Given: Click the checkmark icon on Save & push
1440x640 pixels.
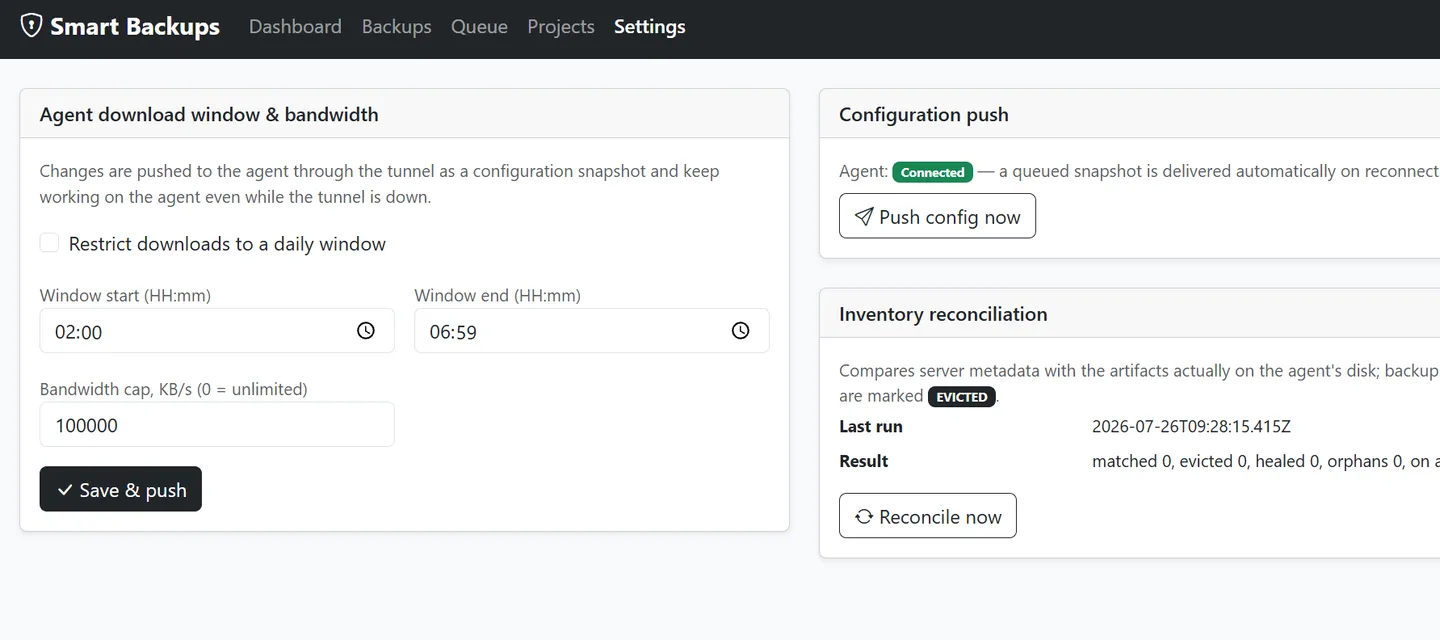Looking at the screenshot, I should pos(65,490).
